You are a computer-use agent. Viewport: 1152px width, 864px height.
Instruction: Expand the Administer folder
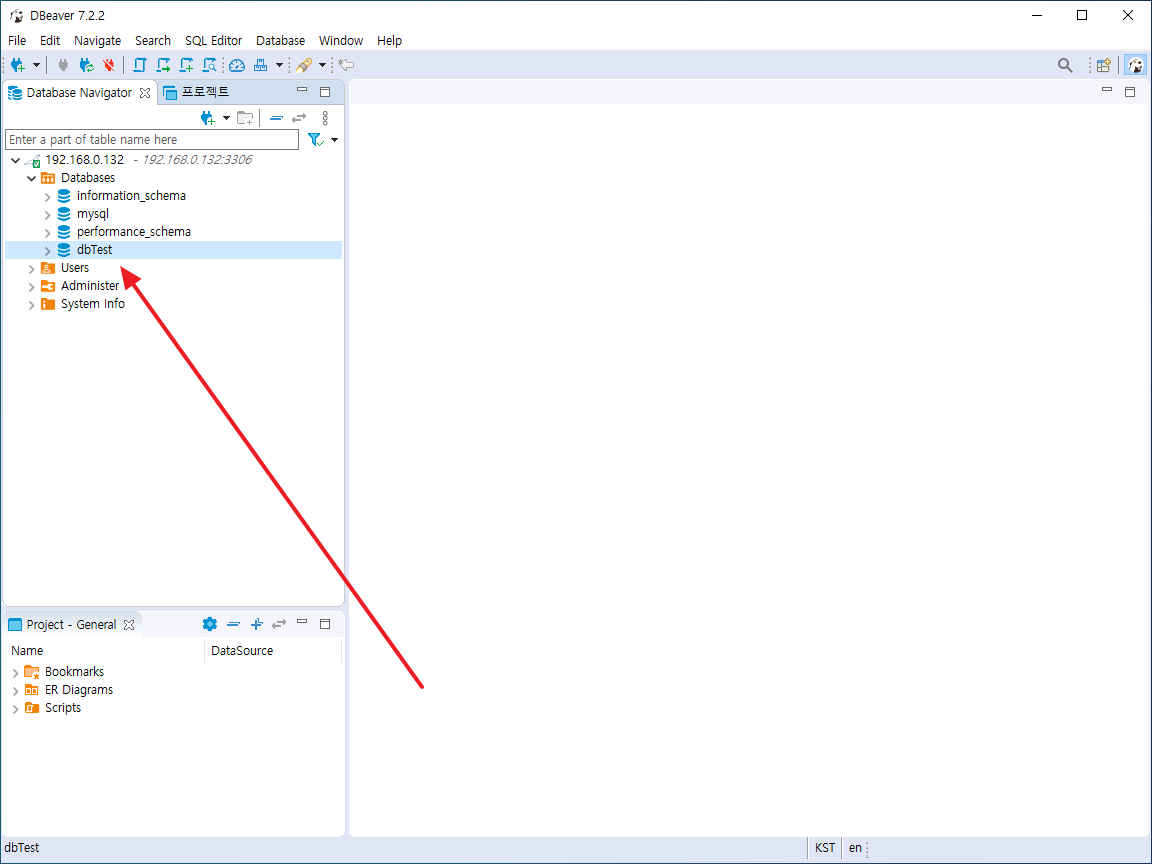click(32, 287)
